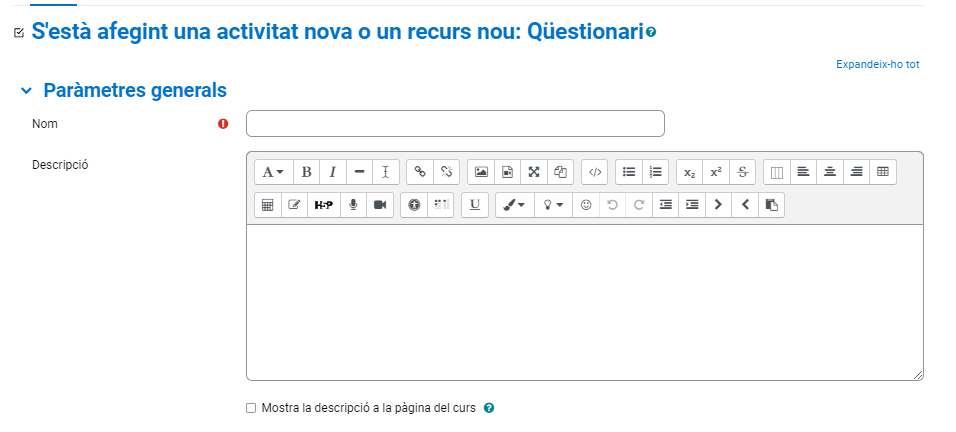Viewport: 956px width, 432px height.
Task: Enable 'Mostra la descripció a la pàgina del curs'
Action: [251, 408]
